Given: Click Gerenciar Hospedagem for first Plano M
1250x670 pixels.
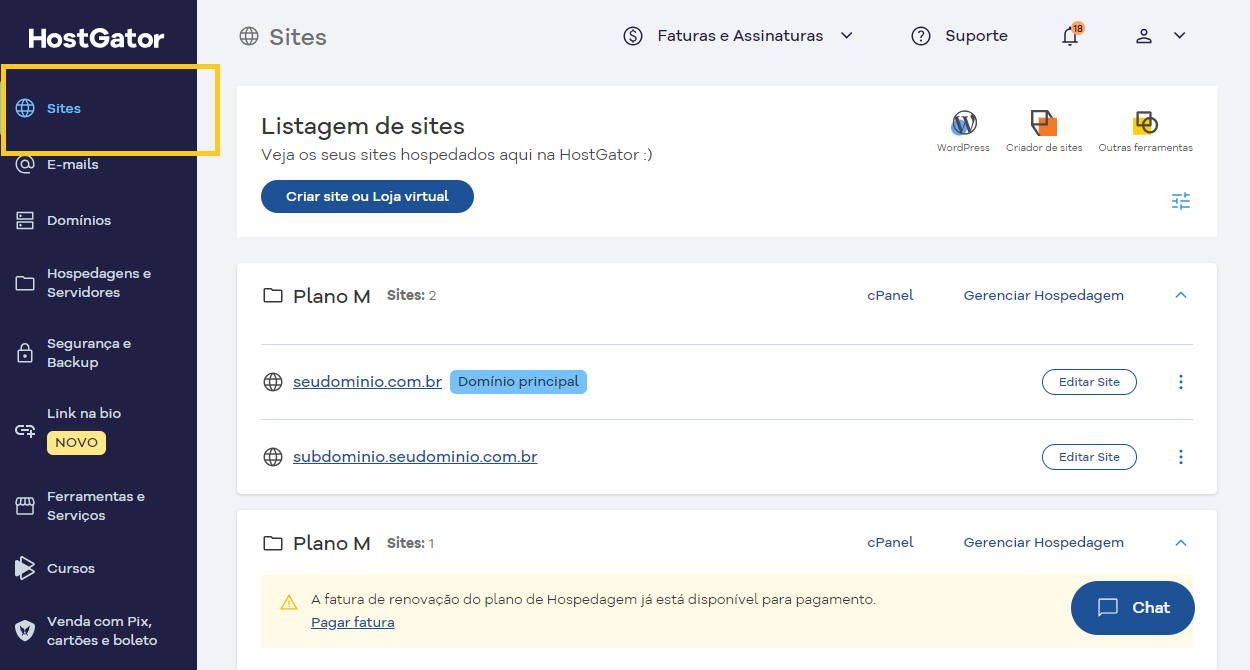Looking at the screenshot, I should [1044, 296].
